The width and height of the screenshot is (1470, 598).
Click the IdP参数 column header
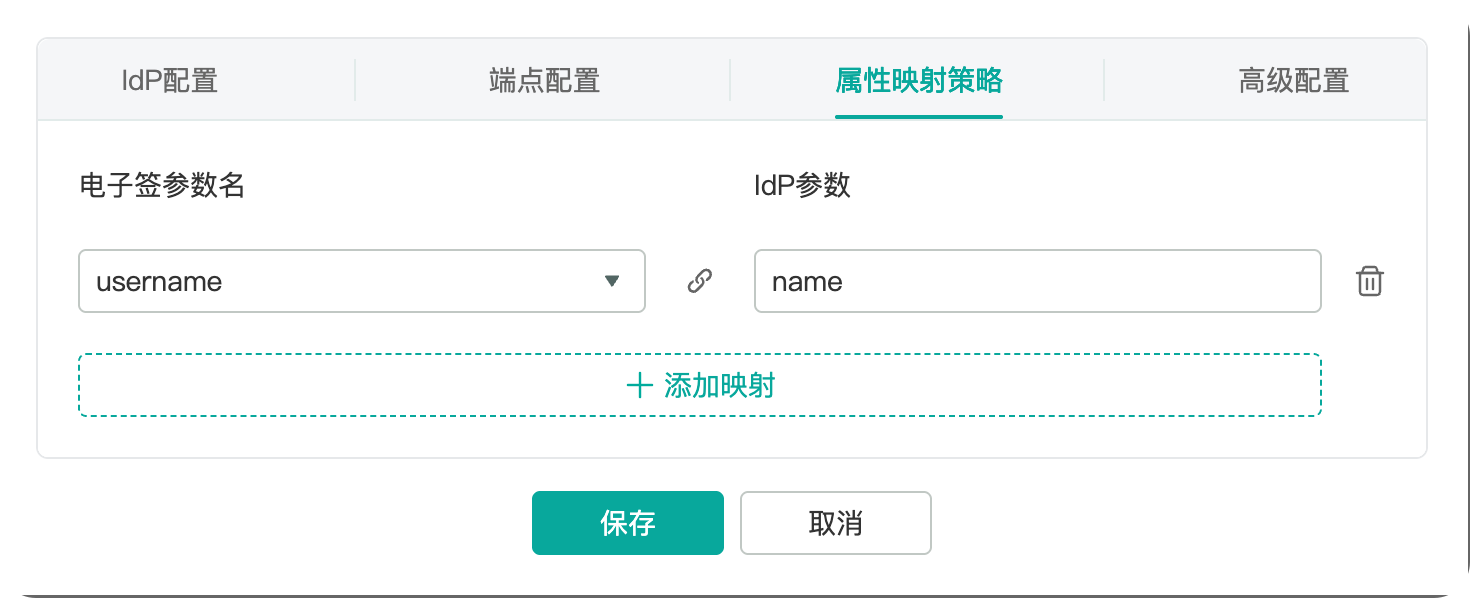802,185
